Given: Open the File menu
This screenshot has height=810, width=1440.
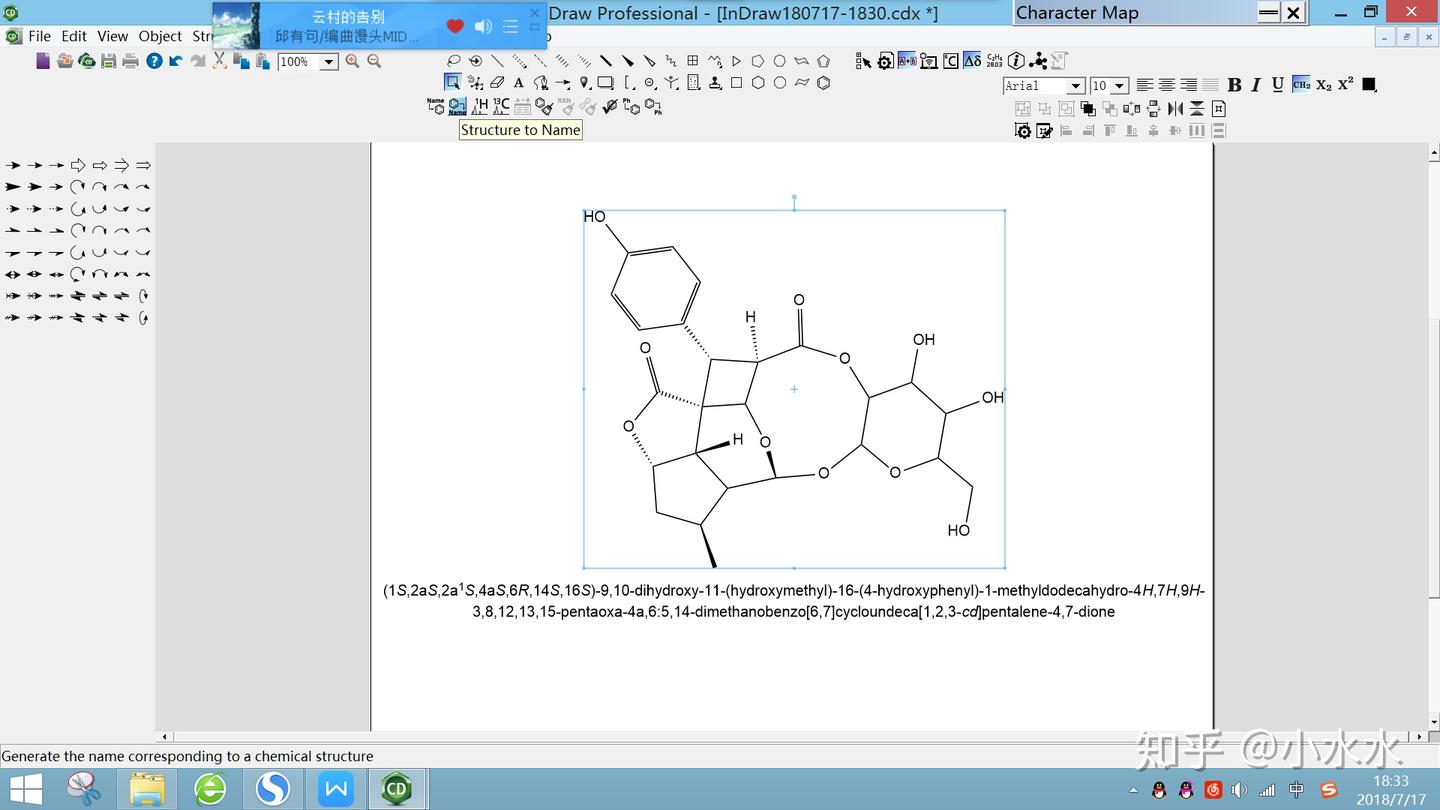Looking at the screenshot, I should click(39, 36).
